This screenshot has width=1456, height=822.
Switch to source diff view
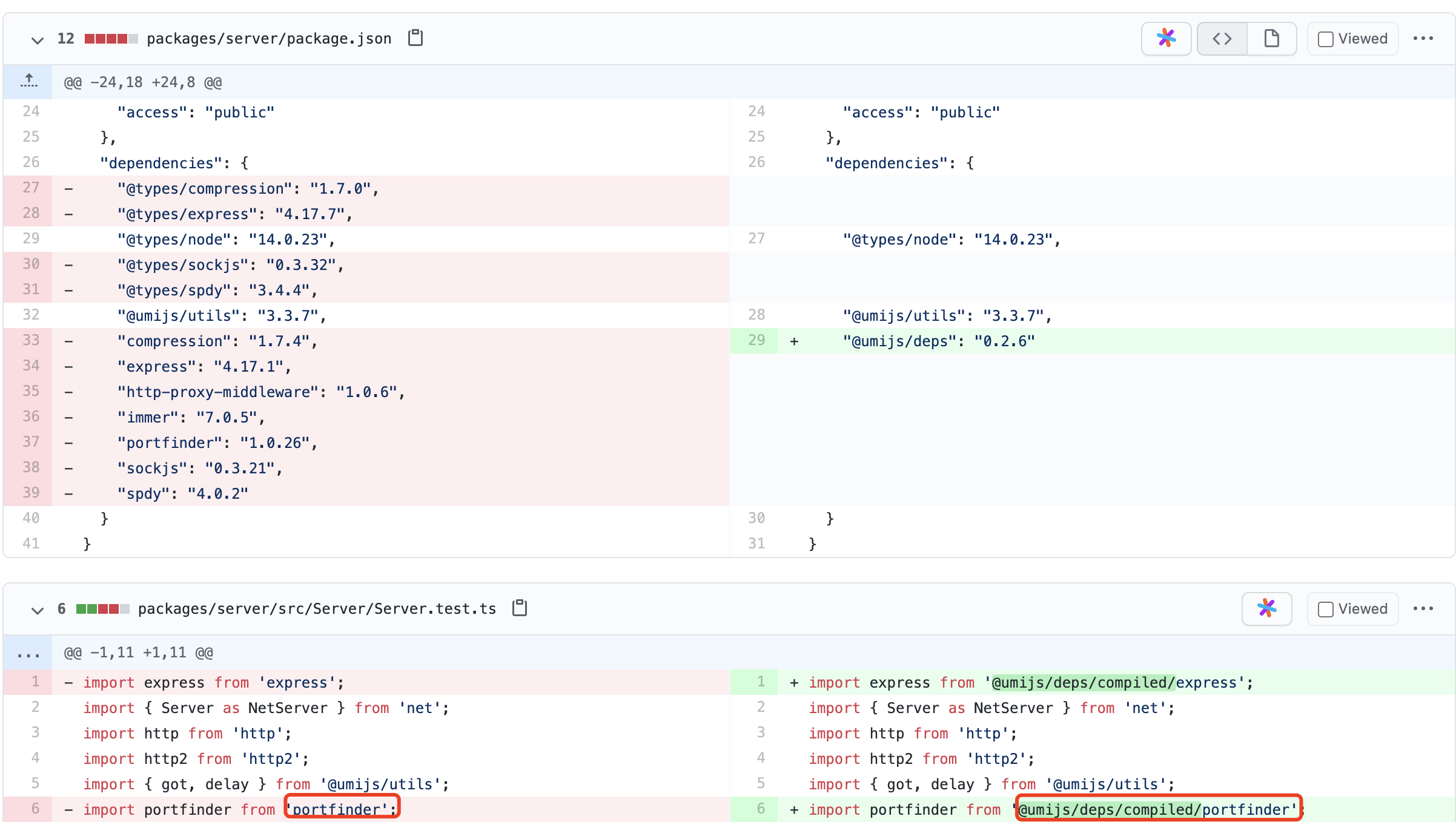(x=1222, y=39)
